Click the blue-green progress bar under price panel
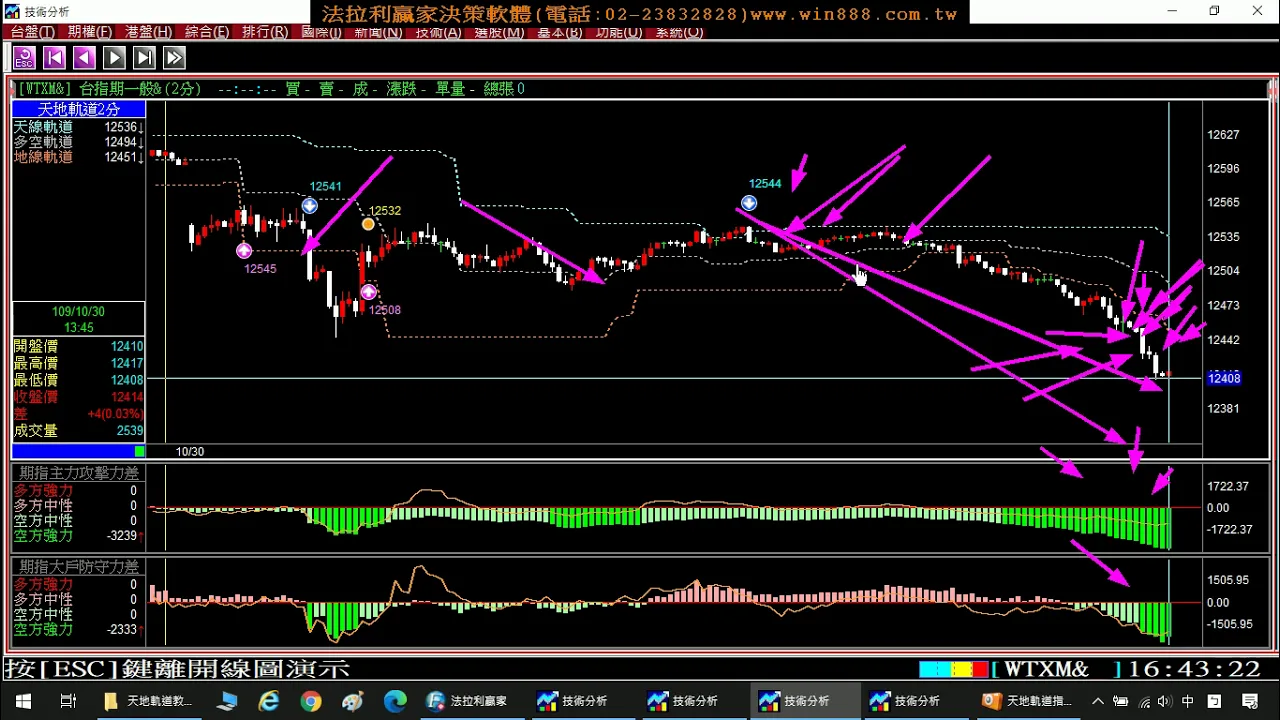This screenshot has width=1280, height=720. 78,452
